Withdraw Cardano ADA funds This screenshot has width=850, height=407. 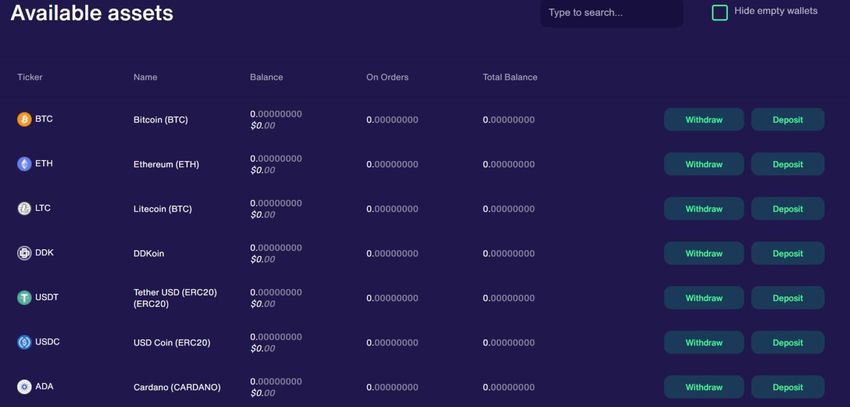(x=704, y=387)
